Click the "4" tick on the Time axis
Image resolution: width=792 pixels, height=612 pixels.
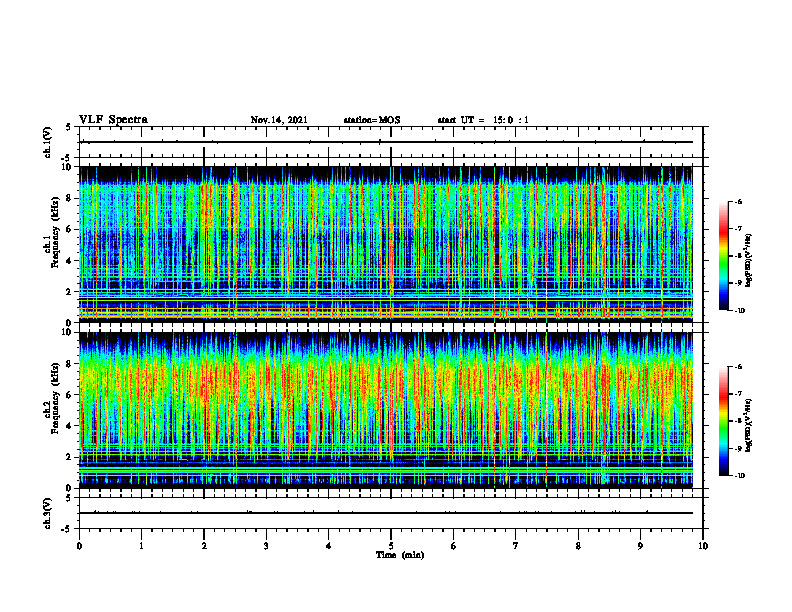(x=329, y=546)
